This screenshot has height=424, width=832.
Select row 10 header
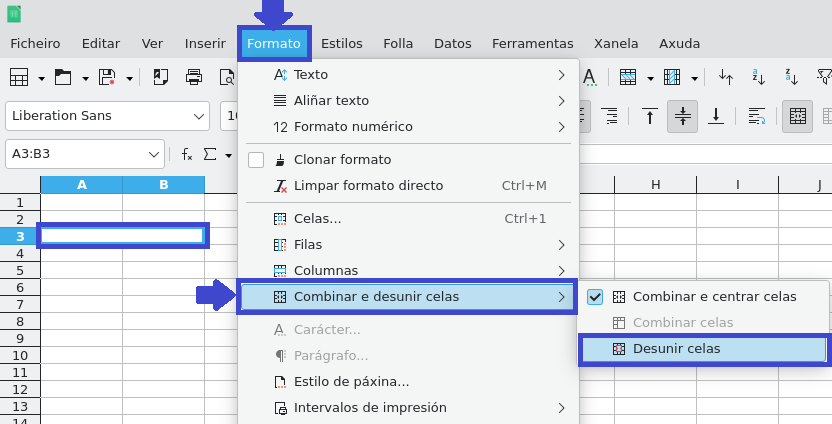20,356
